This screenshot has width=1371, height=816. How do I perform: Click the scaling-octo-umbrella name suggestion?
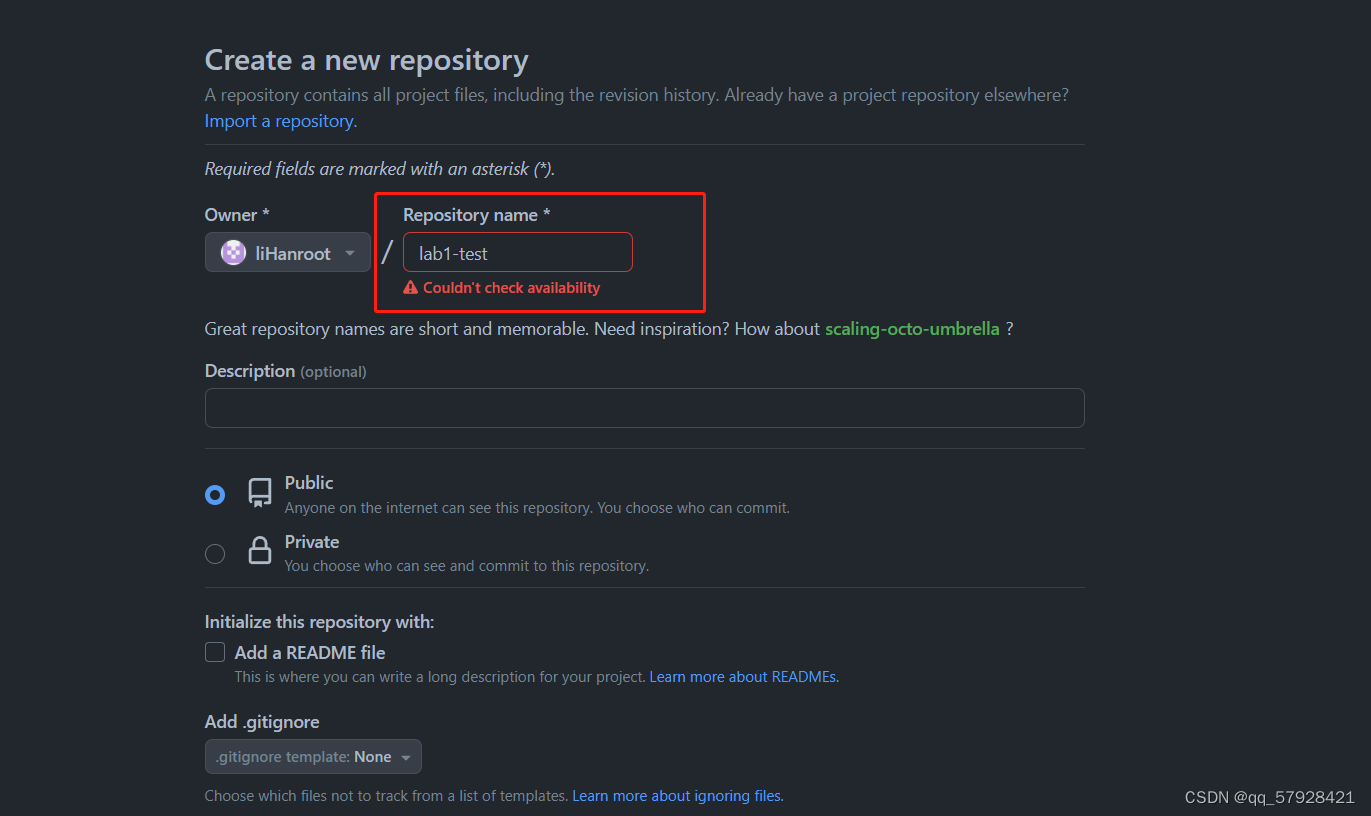tap(912, 328)
